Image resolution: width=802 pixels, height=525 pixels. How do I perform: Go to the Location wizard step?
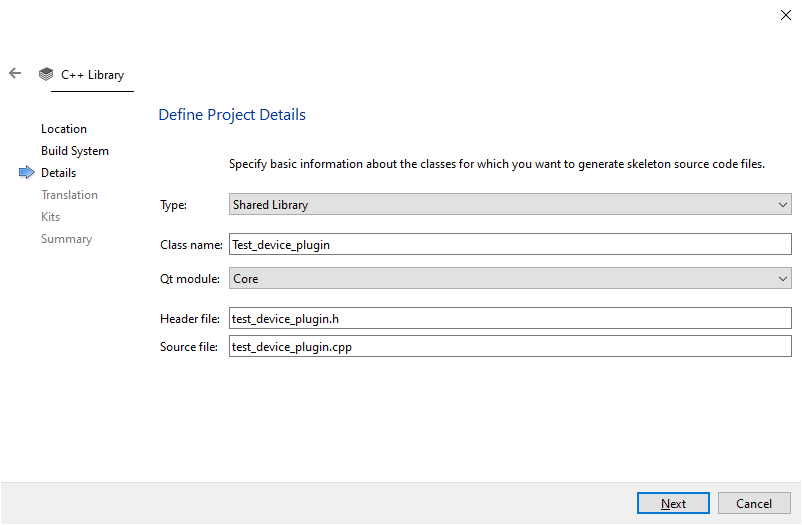click(x=64, y=129)
